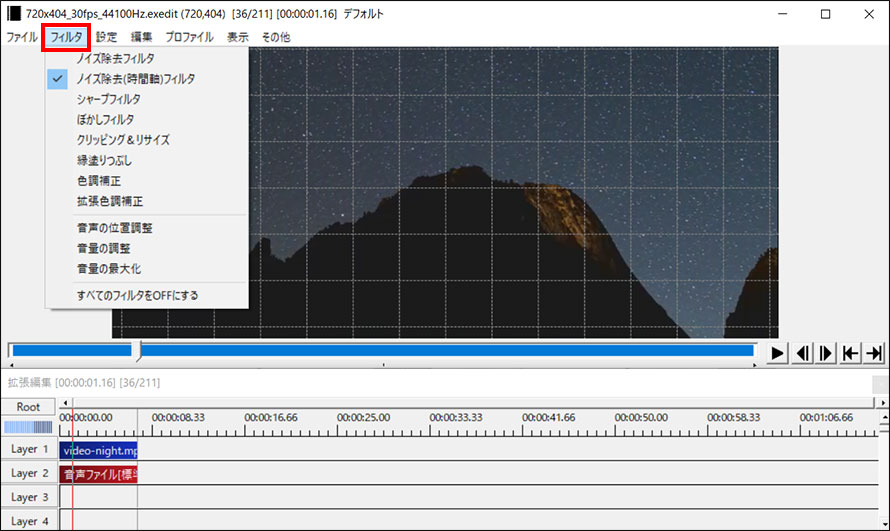Step forward one frame
Screen dimensions: 890x531
[826, 353]
